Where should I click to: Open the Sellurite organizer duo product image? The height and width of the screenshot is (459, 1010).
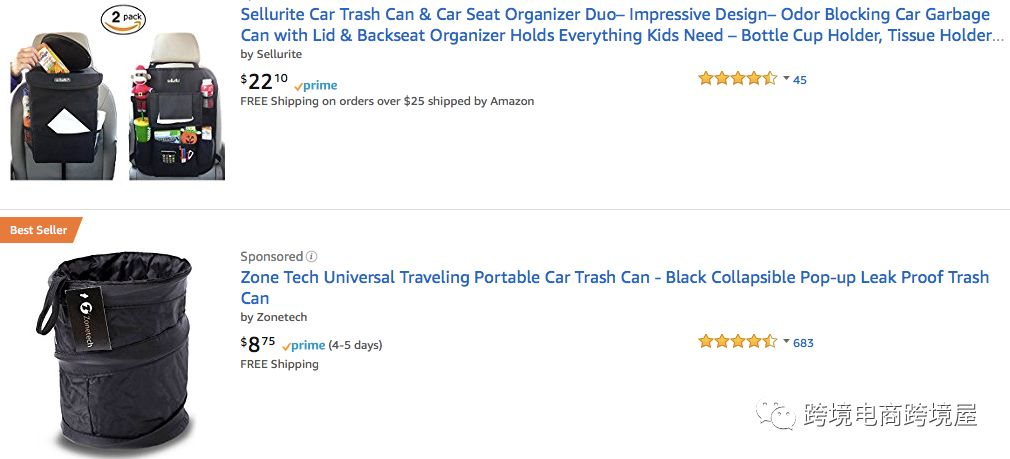pyautogui.click(x=118, y=95)
